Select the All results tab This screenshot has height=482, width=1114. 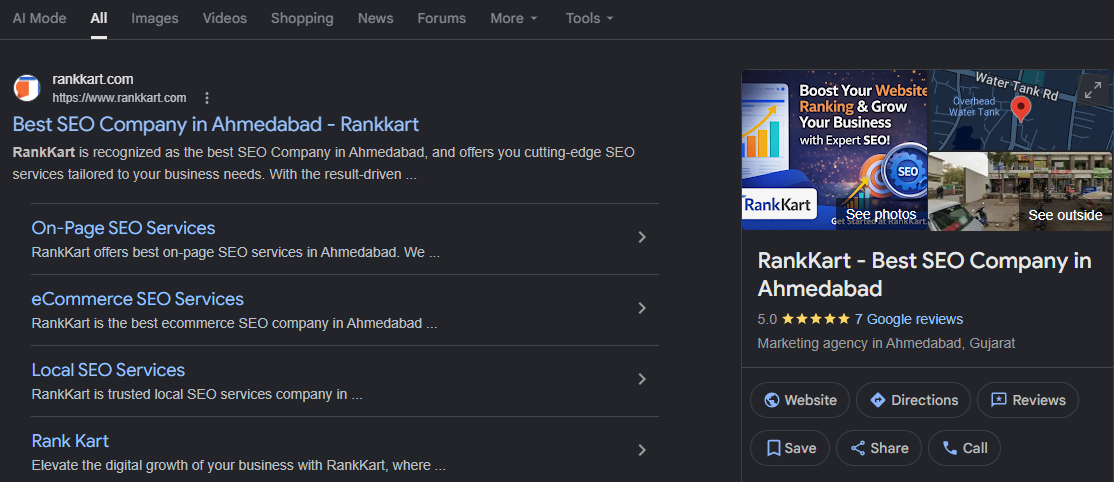[99, 18]
